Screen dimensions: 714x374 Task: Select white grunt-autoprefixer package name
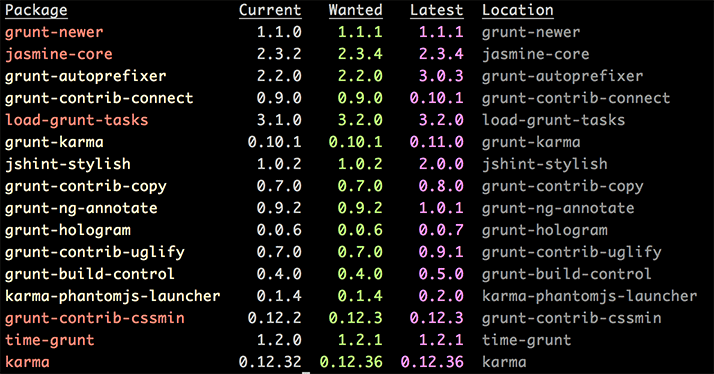[86, 76]
